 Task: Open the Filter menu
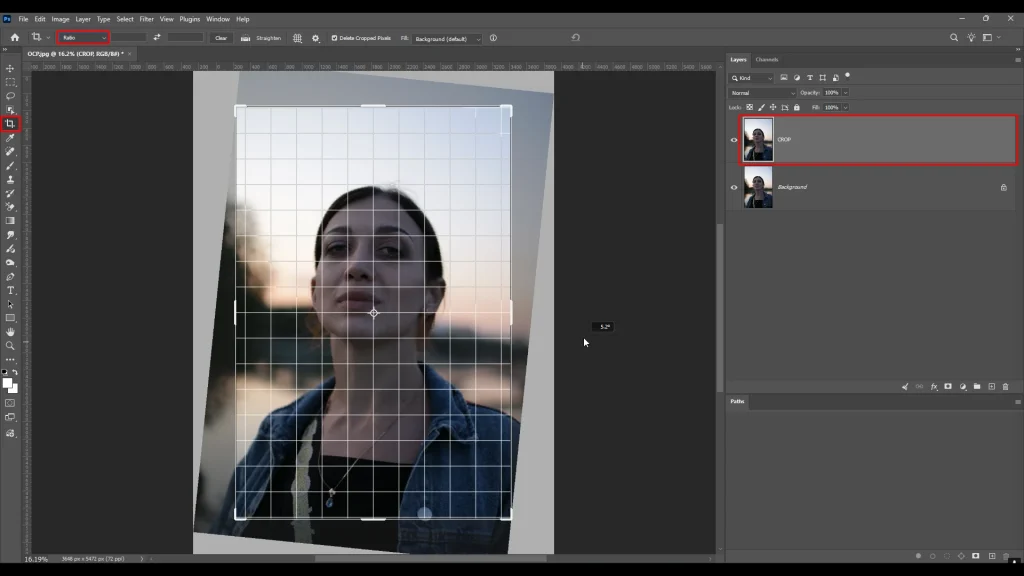tap(146, 19)
